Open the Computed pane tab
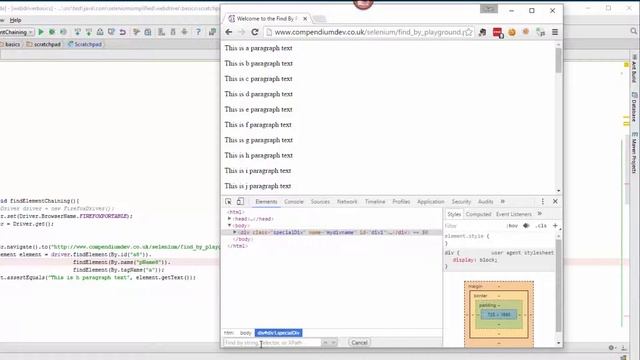The image size is (640, 360). point(478,214)
